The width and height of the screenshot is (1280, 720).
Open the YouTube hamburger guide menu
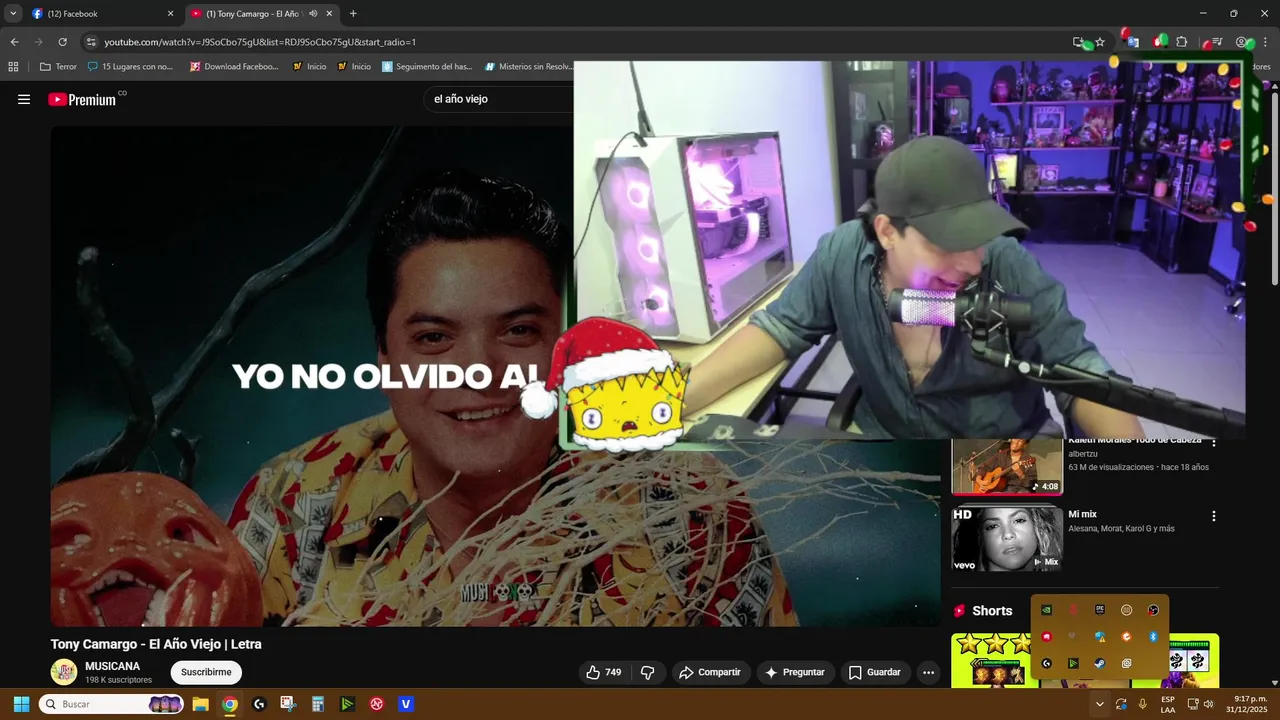coord(24,99)
